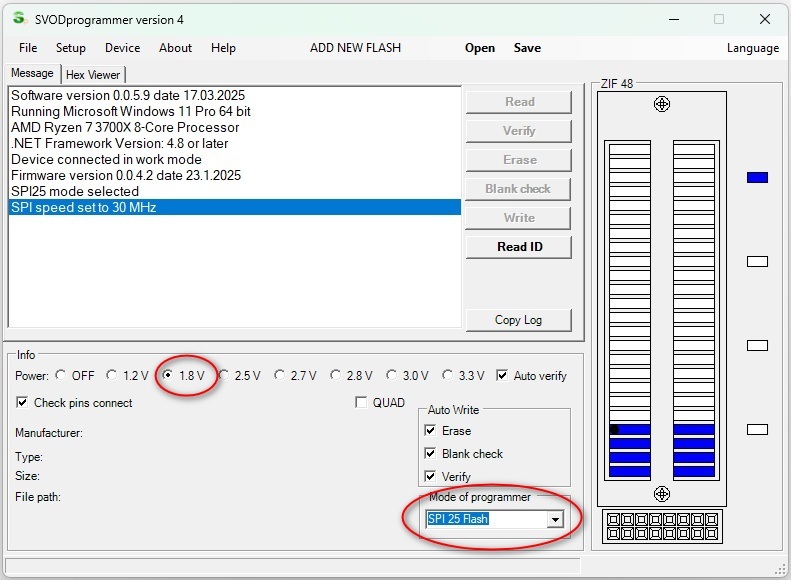Screen dimensions: 791x580
Task: Click the grayed Read button
Action: (x=519, y=102)
